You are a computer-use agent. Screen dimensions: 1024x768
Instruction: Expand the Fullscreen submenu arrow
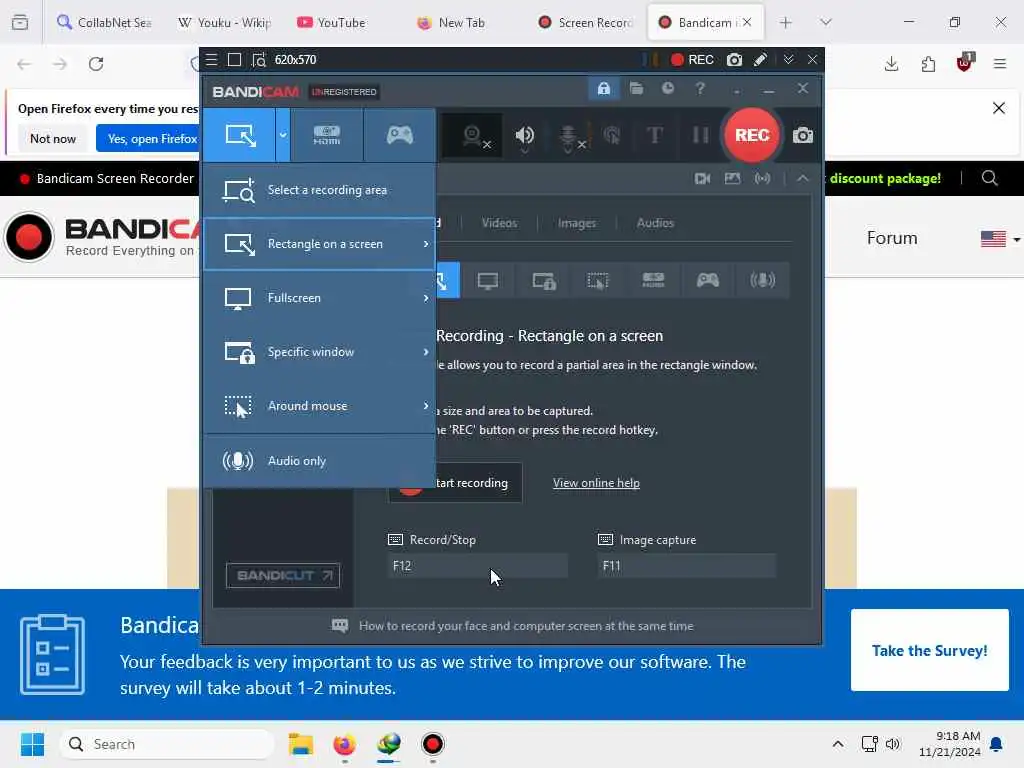click(x=426, y=298)
